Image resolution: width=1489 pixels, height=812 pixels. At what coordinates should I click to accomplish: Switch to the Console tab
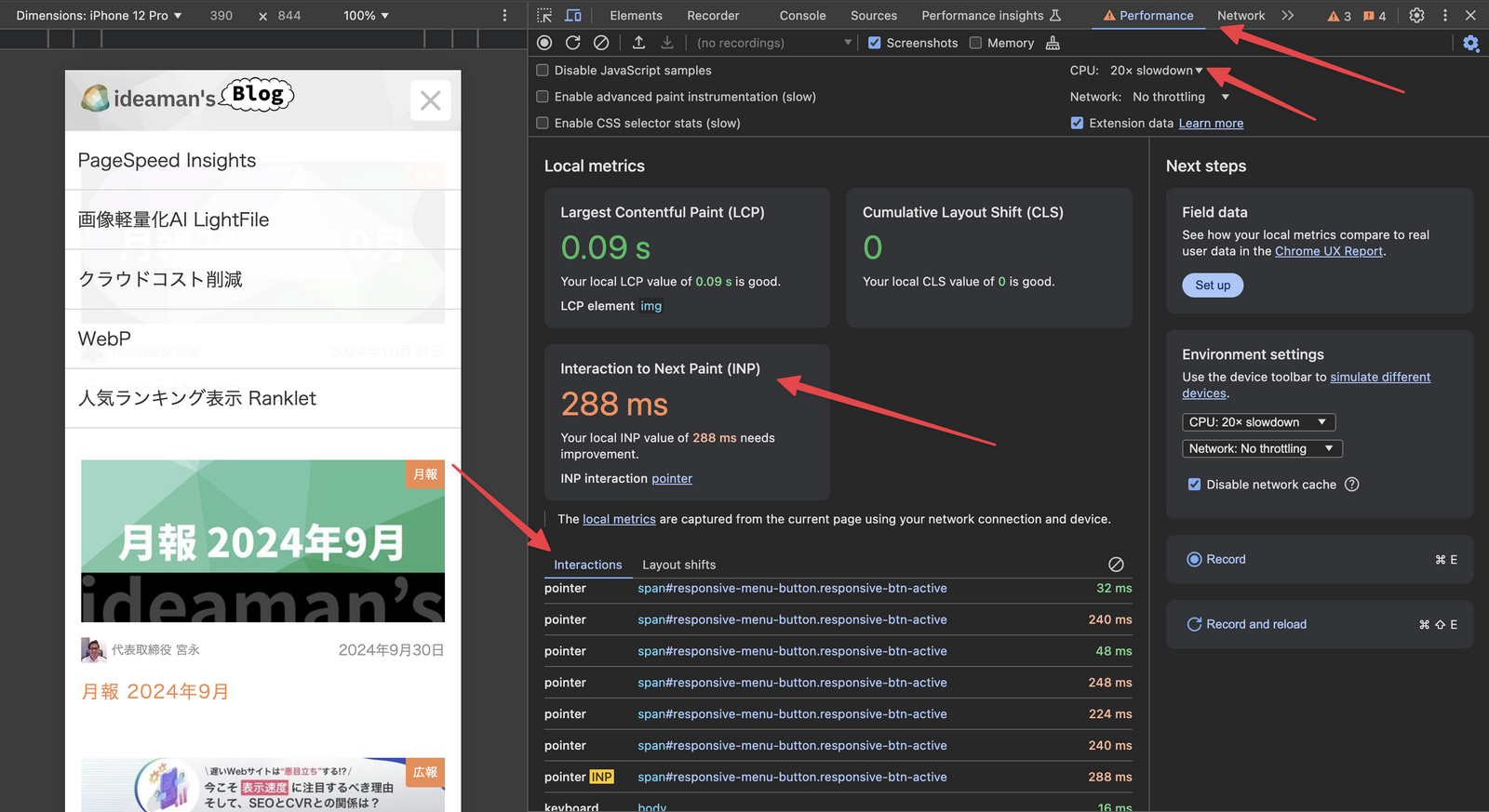point(802,16)
